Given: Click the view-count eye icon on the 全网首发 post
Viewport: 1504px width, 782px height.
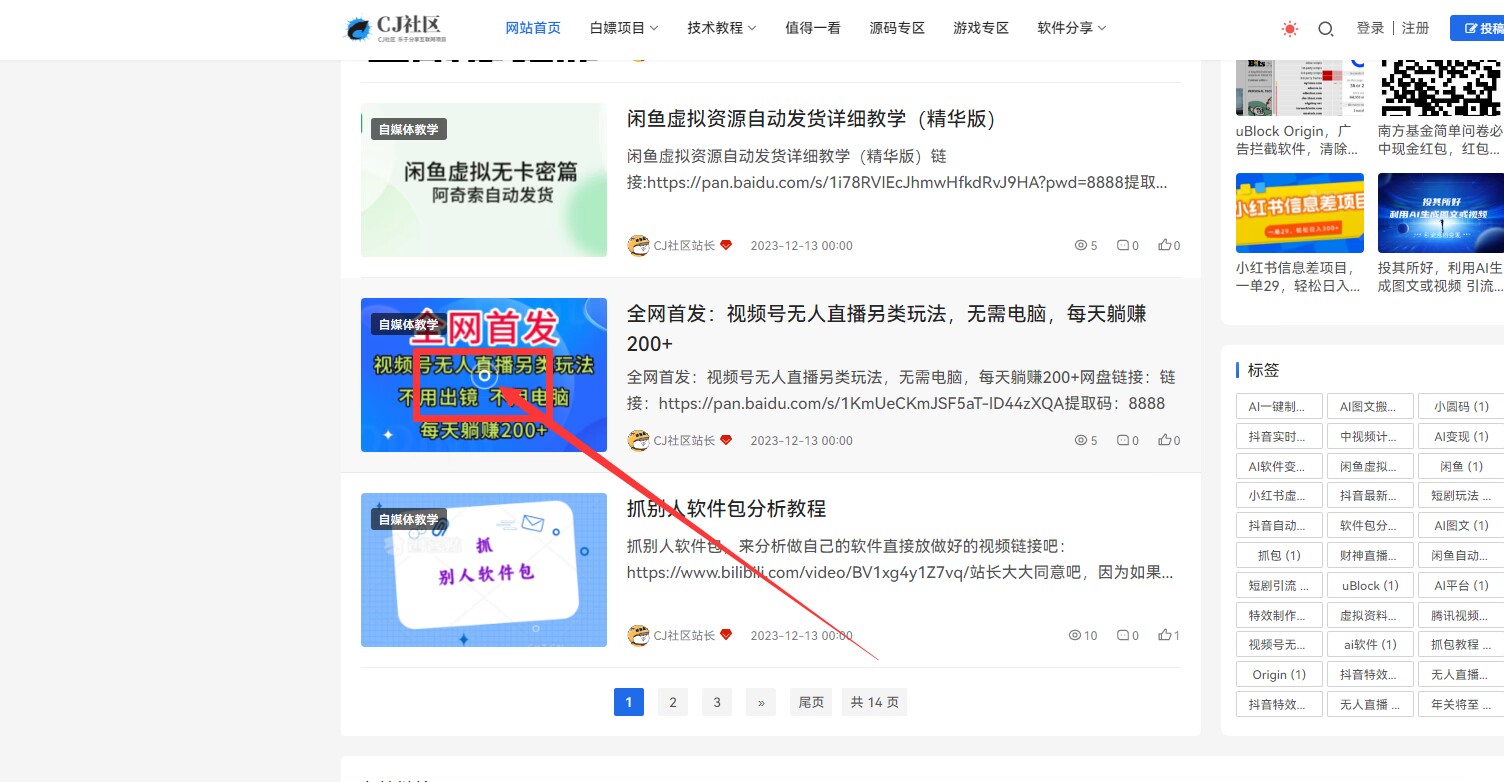Looking at the screenshot, I should tap(1081, 439).
